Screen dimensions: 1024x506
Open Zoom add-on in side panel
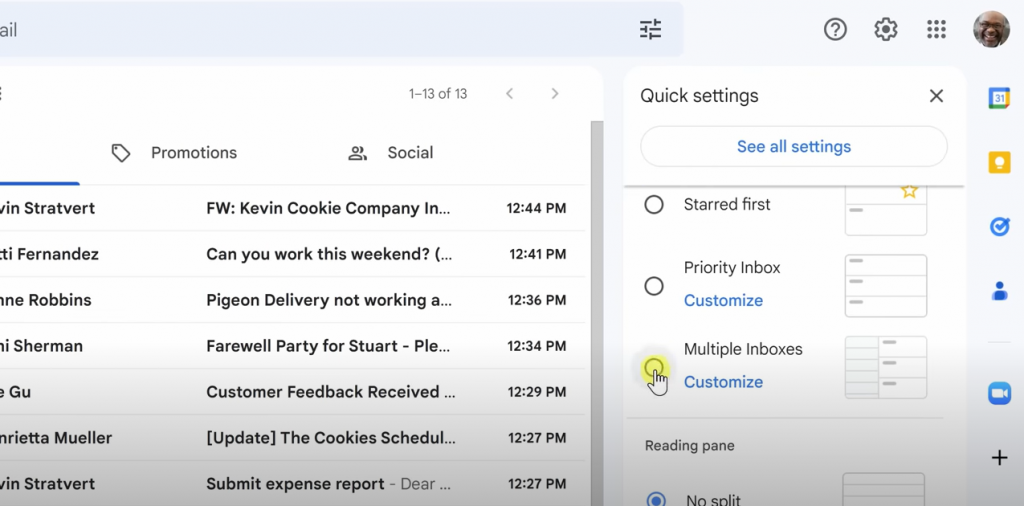999,393
